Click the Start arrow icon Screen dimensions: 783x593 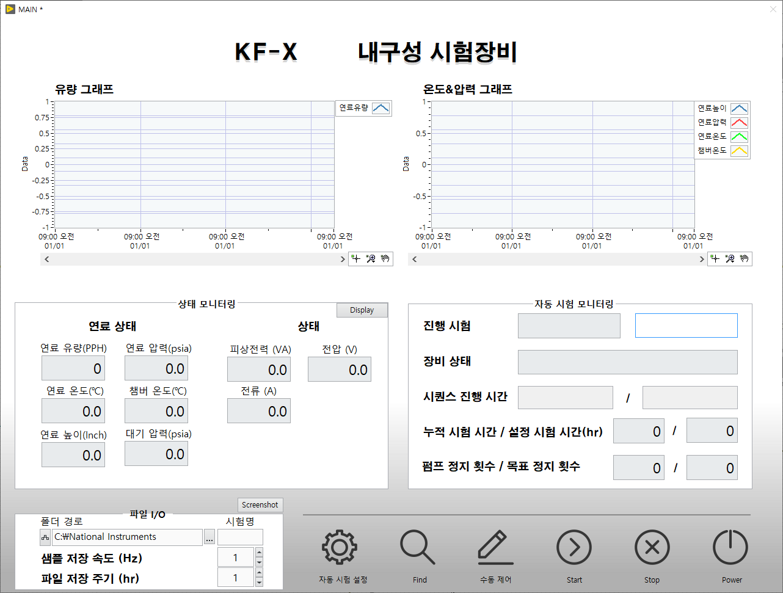(574, 548)
